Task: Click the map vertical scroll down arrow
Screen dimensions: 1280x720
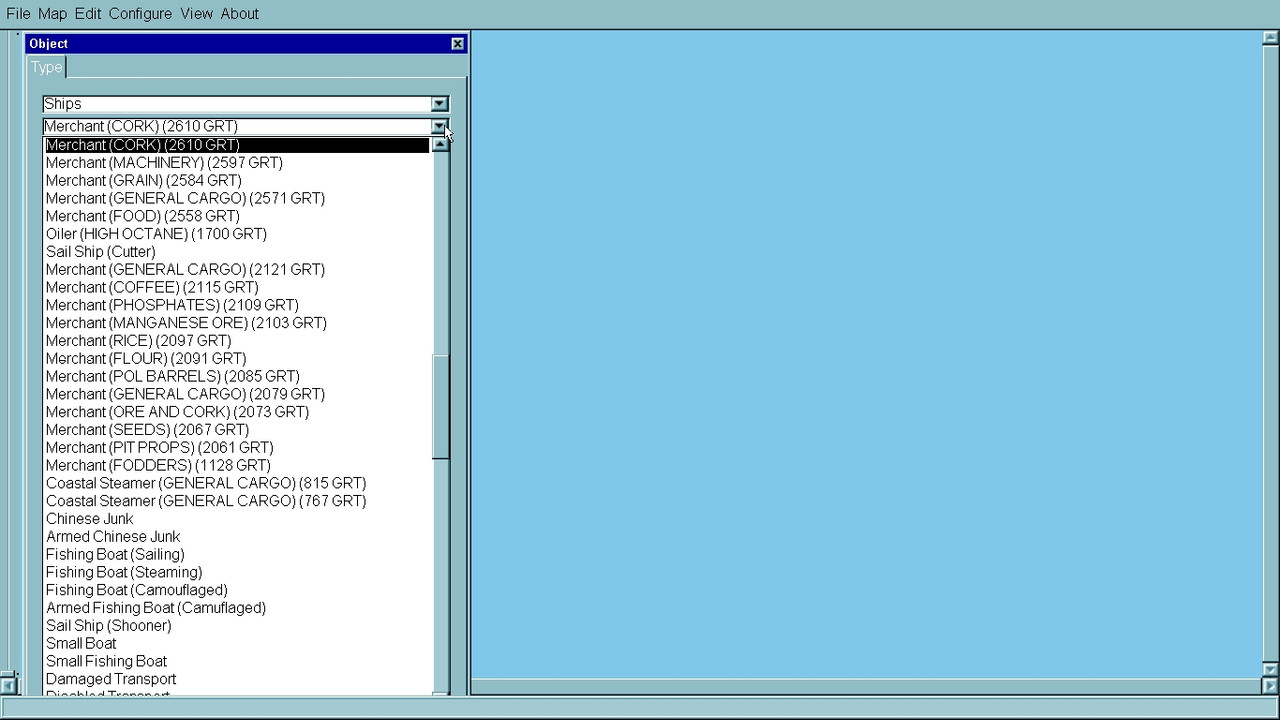Action: 1271,670
